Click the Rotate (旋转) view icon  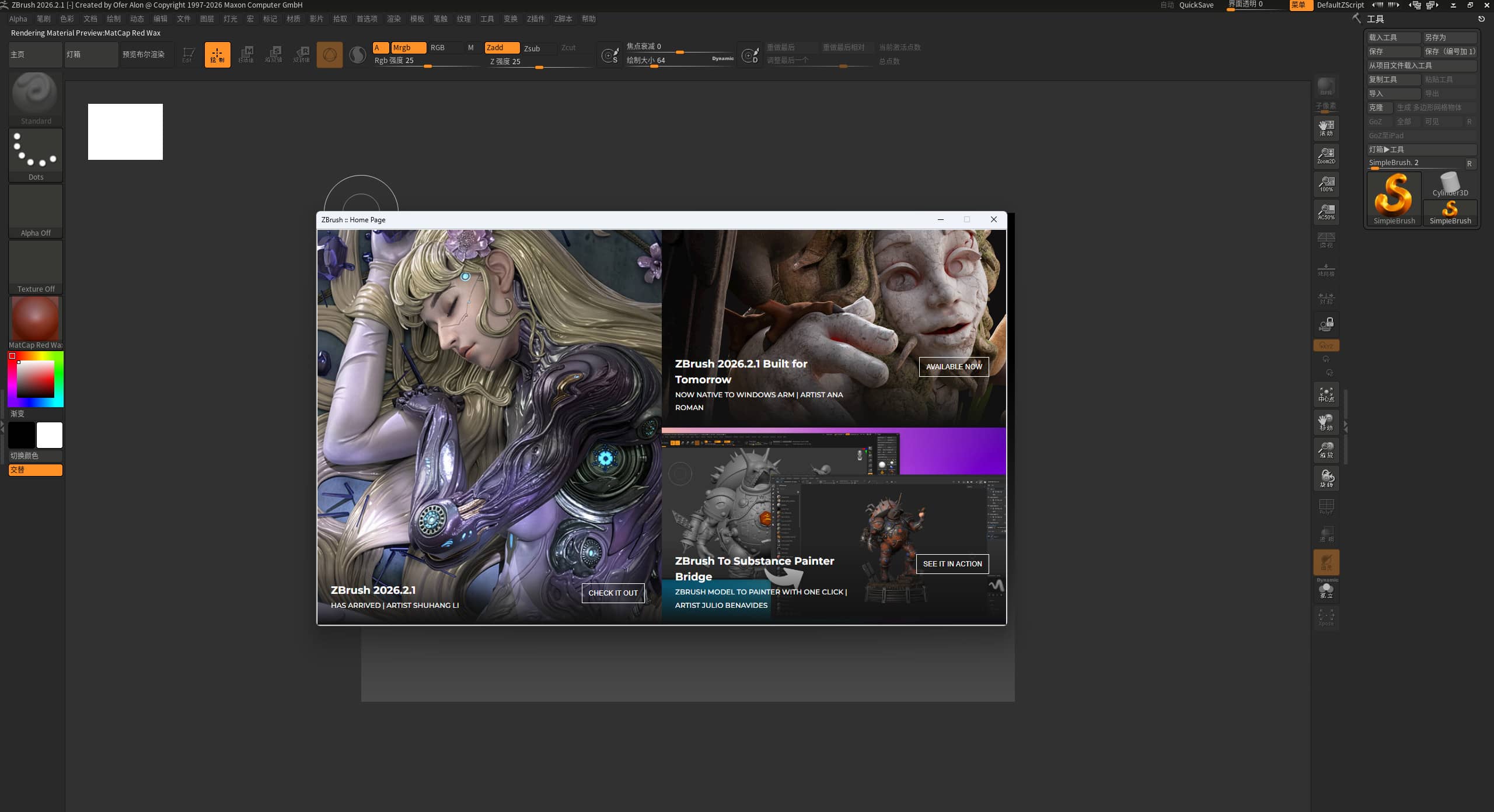pyautogui.click(x=1327, y=478)
